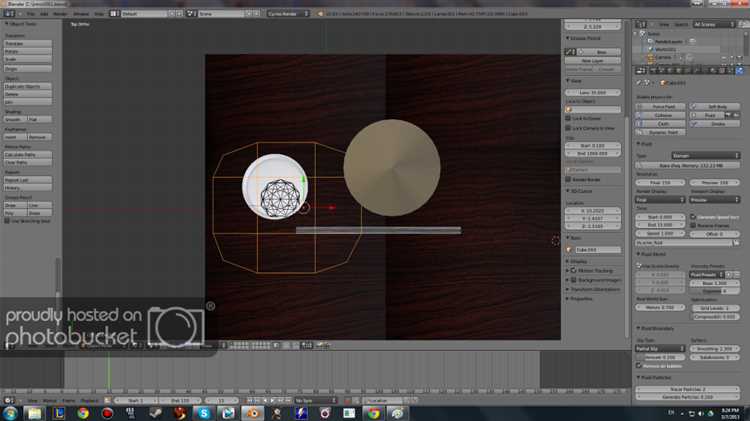The height and width of the screenshot is (421, 750).
Task: Toggle Lock Camera to View checkbox
Action: click(x=568, y=128)
